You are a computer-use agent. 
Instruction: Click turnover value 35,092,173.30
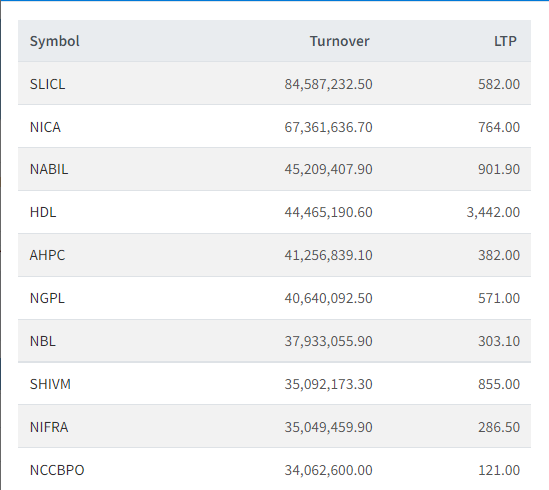pyautogui.click(x=328, y=385)
